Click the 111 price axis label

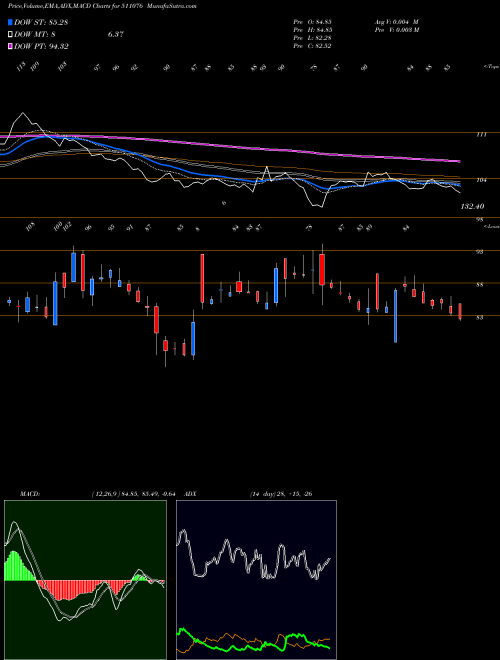point(481,135)
